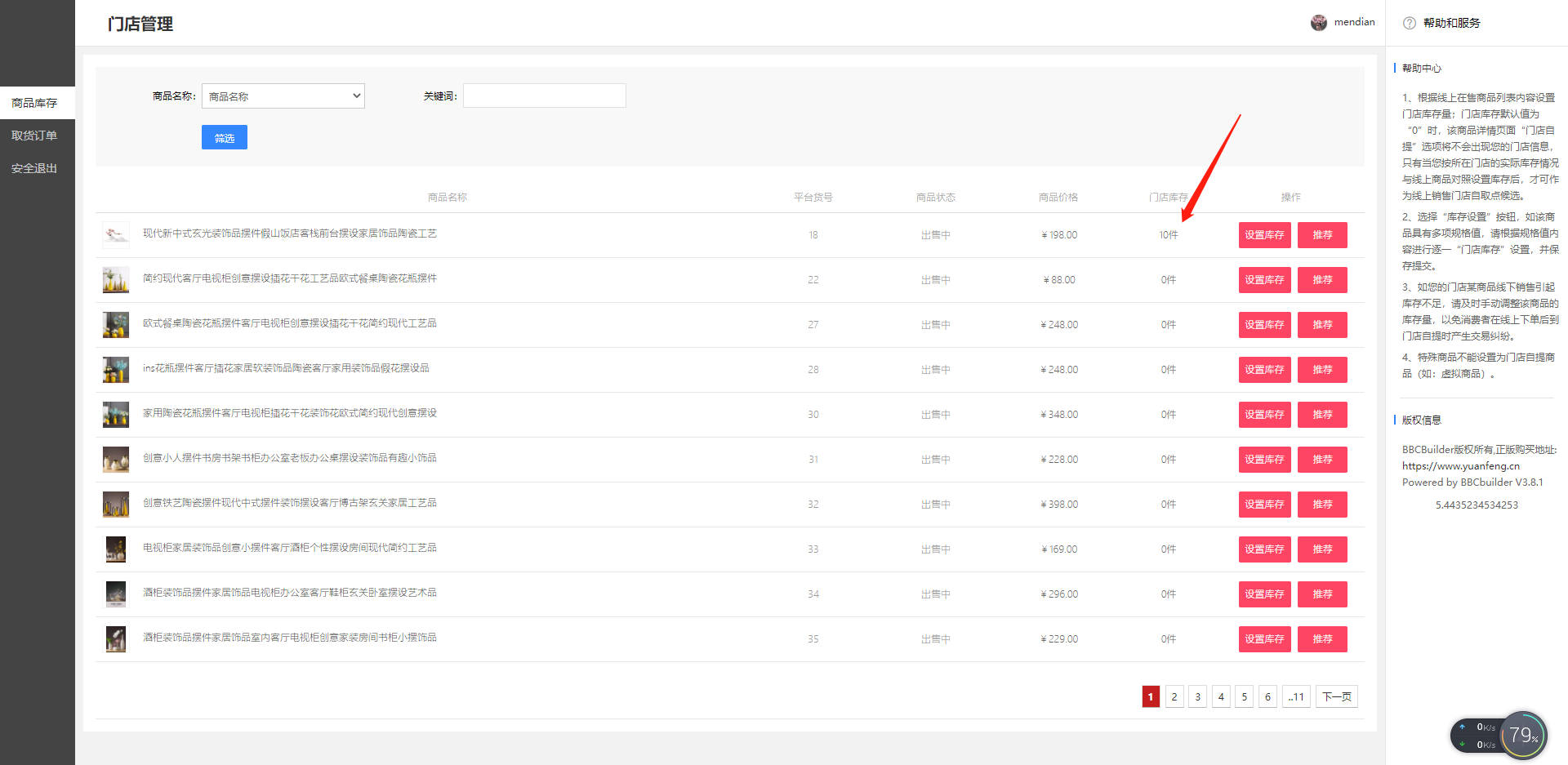Click the 门店库存 column header
The width and height of the screenshot is (1568, 765).
pyautogui.click(x=1169, y=198)
